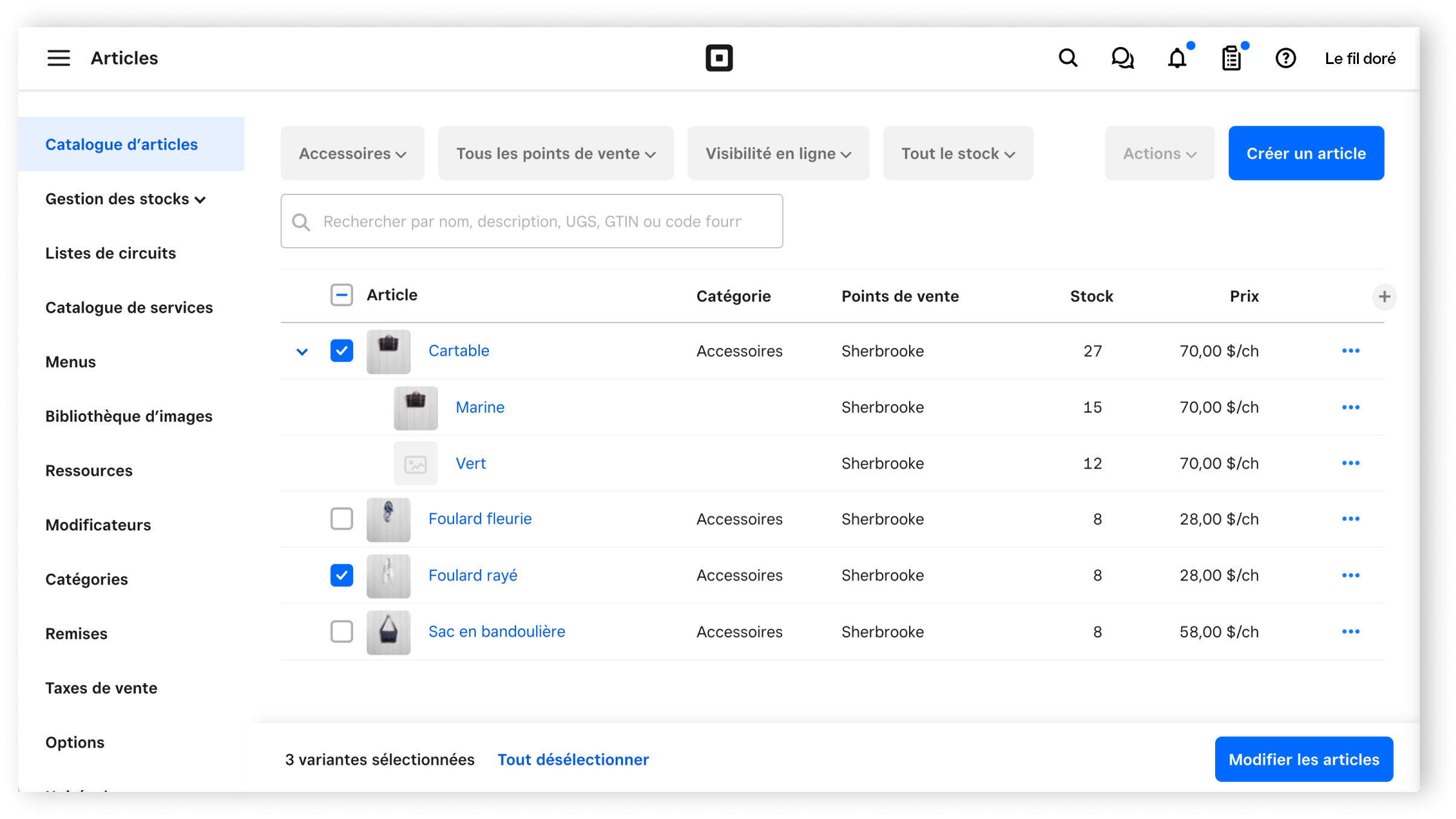Collapse the Cartable variants chevron

point(302,352)
